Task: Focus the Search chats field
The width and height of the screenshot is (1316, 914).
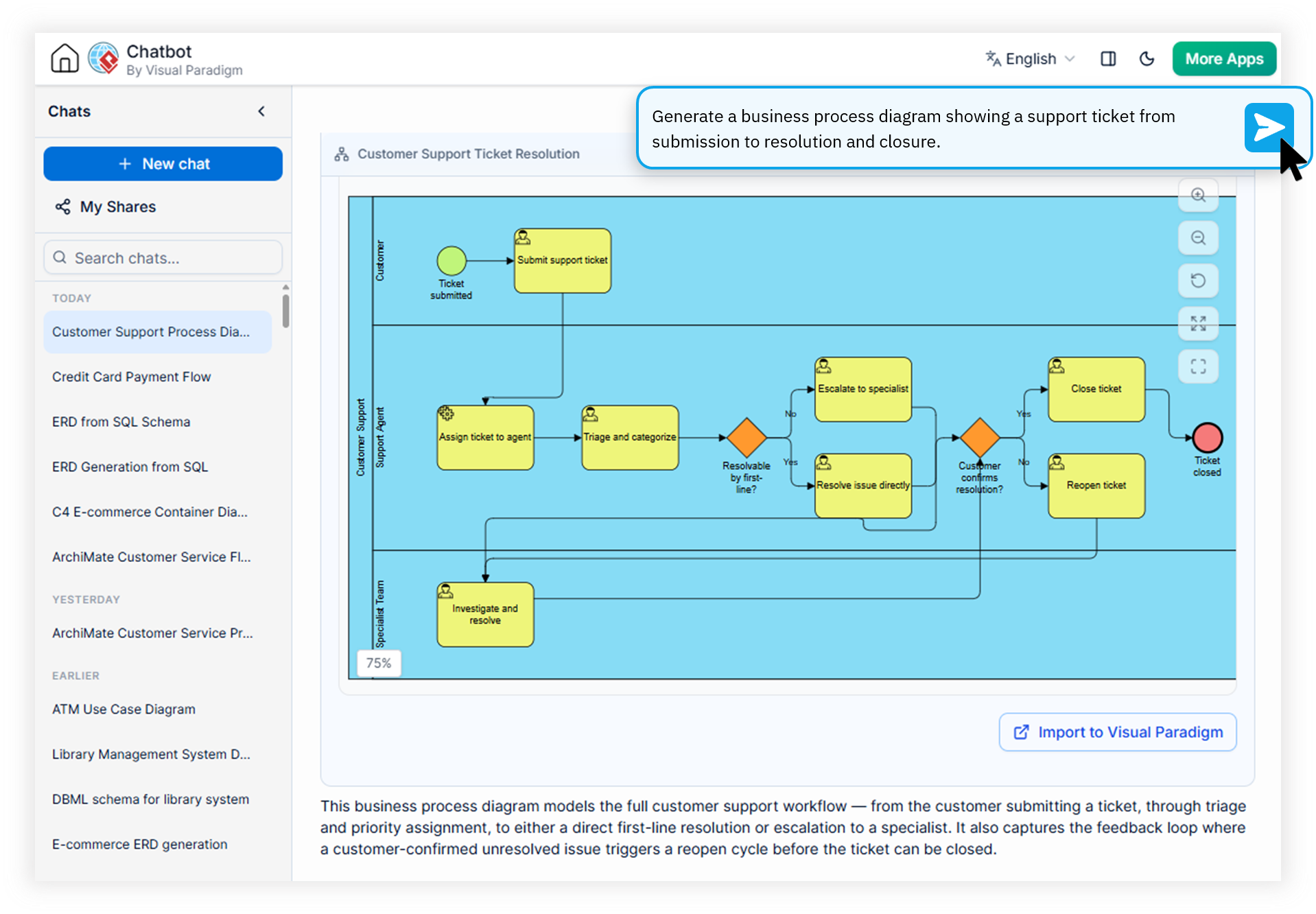Action: 163,257
